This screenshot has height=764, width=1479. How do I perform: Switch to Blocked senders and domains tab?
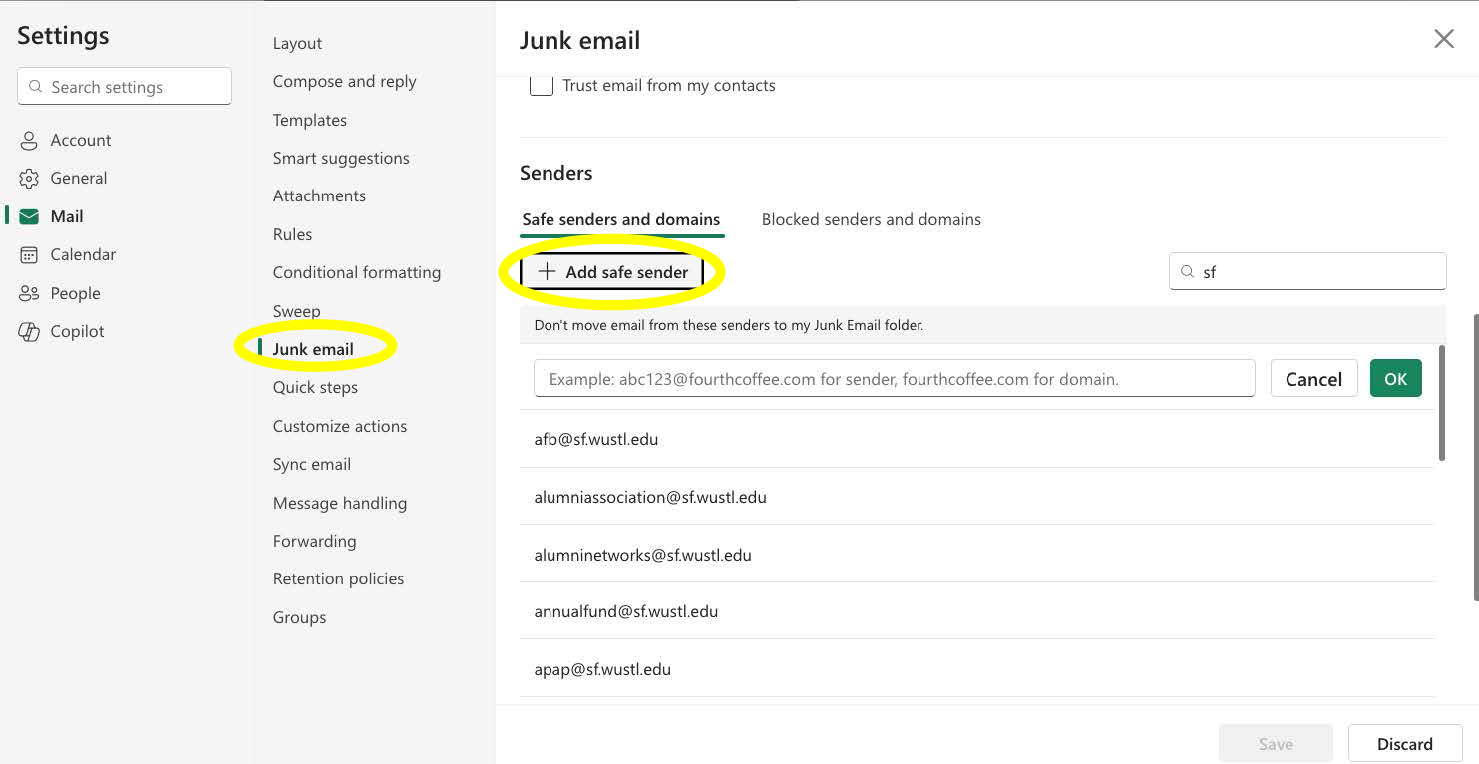click(x=870, y=219)
